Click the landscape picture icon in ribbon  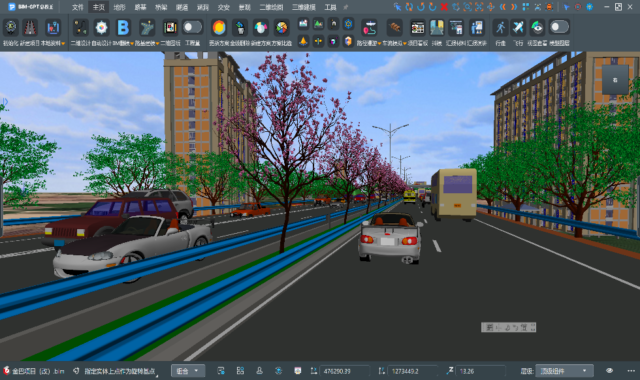303,23
